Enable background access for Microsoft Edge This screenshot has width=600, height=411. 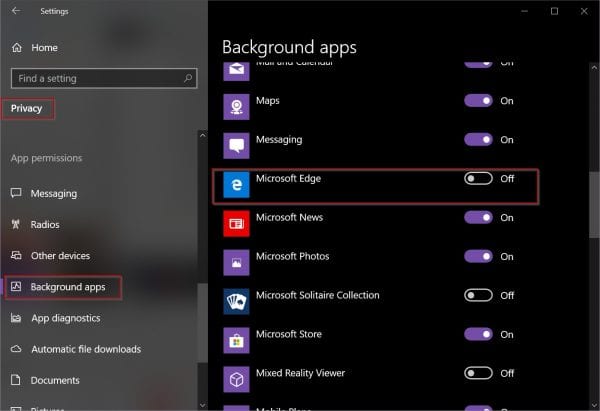(x=479, y=179)
